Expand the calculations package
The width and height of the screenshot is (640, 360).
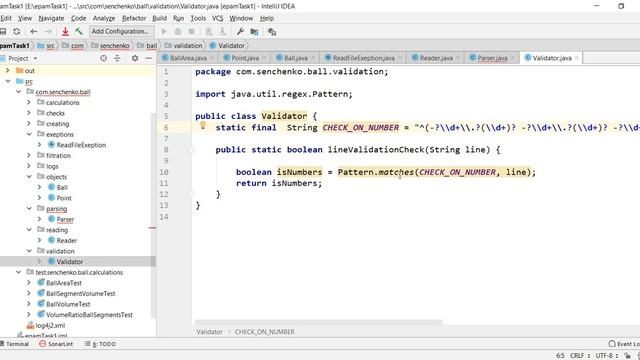point(29,102)
